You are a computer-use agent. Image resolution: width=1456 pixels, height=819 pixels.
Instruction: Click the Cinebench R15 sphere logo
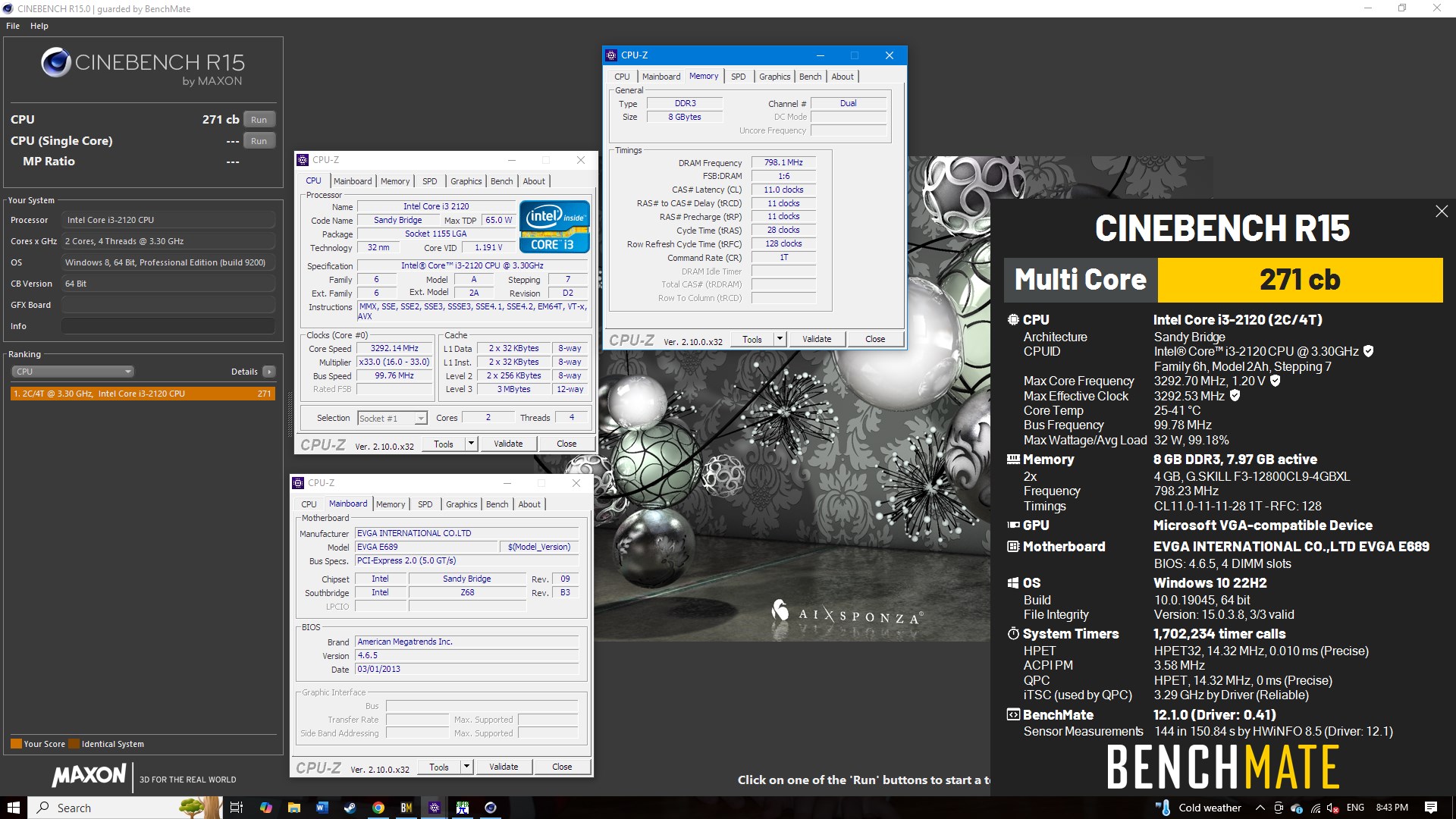pyautogui.click(x=55, y=62)
